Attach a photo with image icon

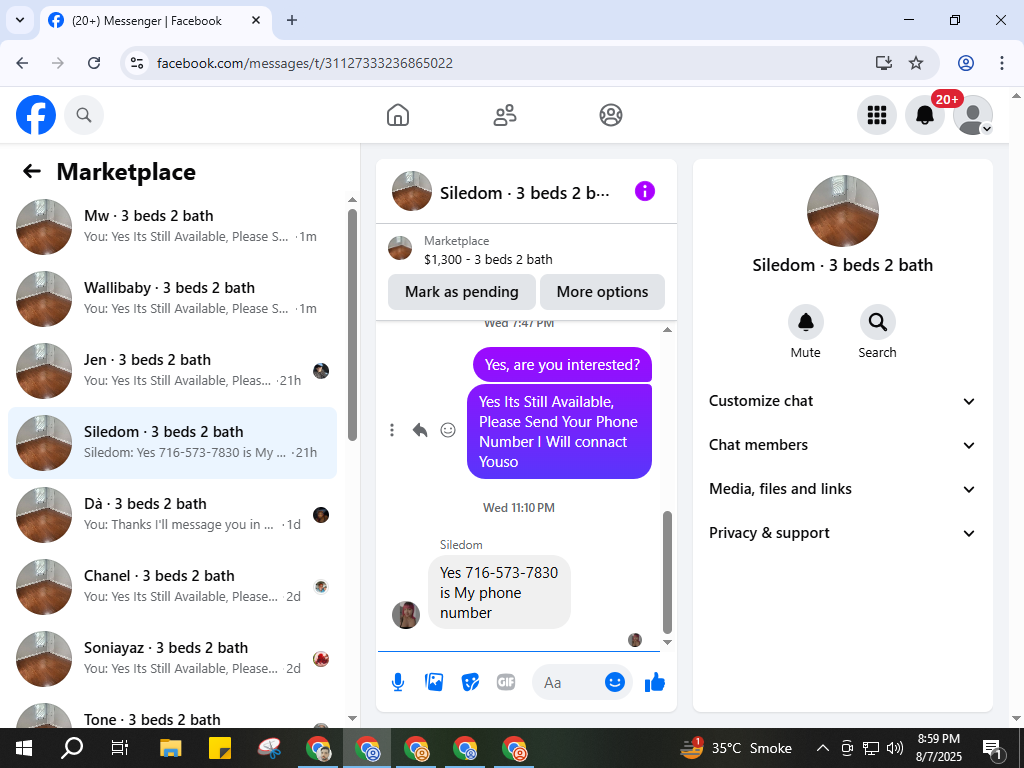point(434,682)
